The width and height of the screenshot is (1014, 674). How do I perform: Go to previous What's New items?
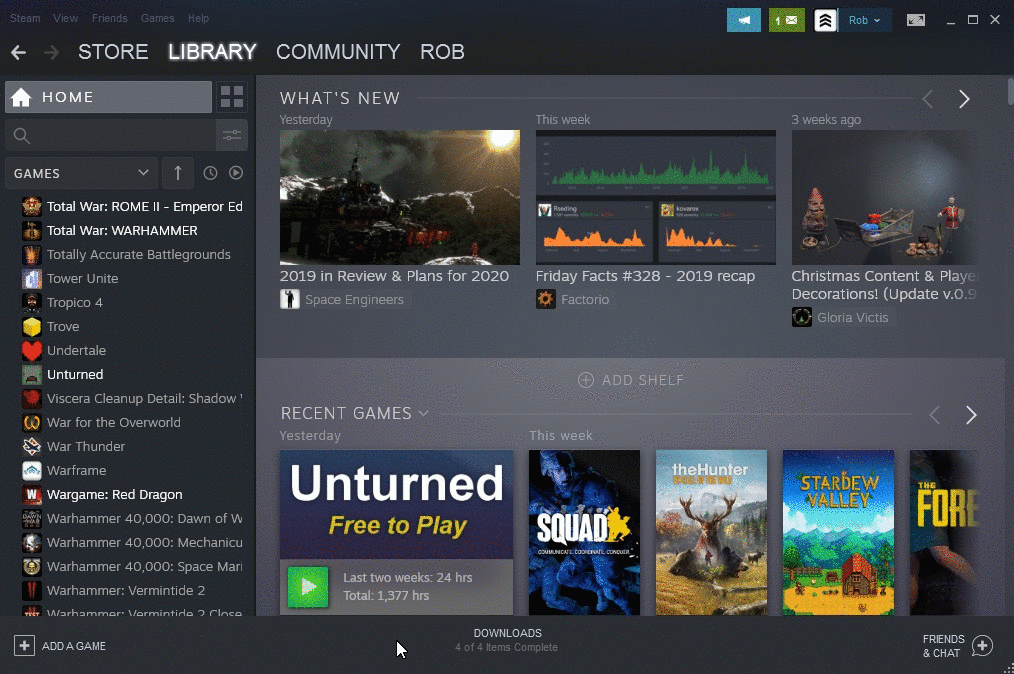tap(927, 99)
